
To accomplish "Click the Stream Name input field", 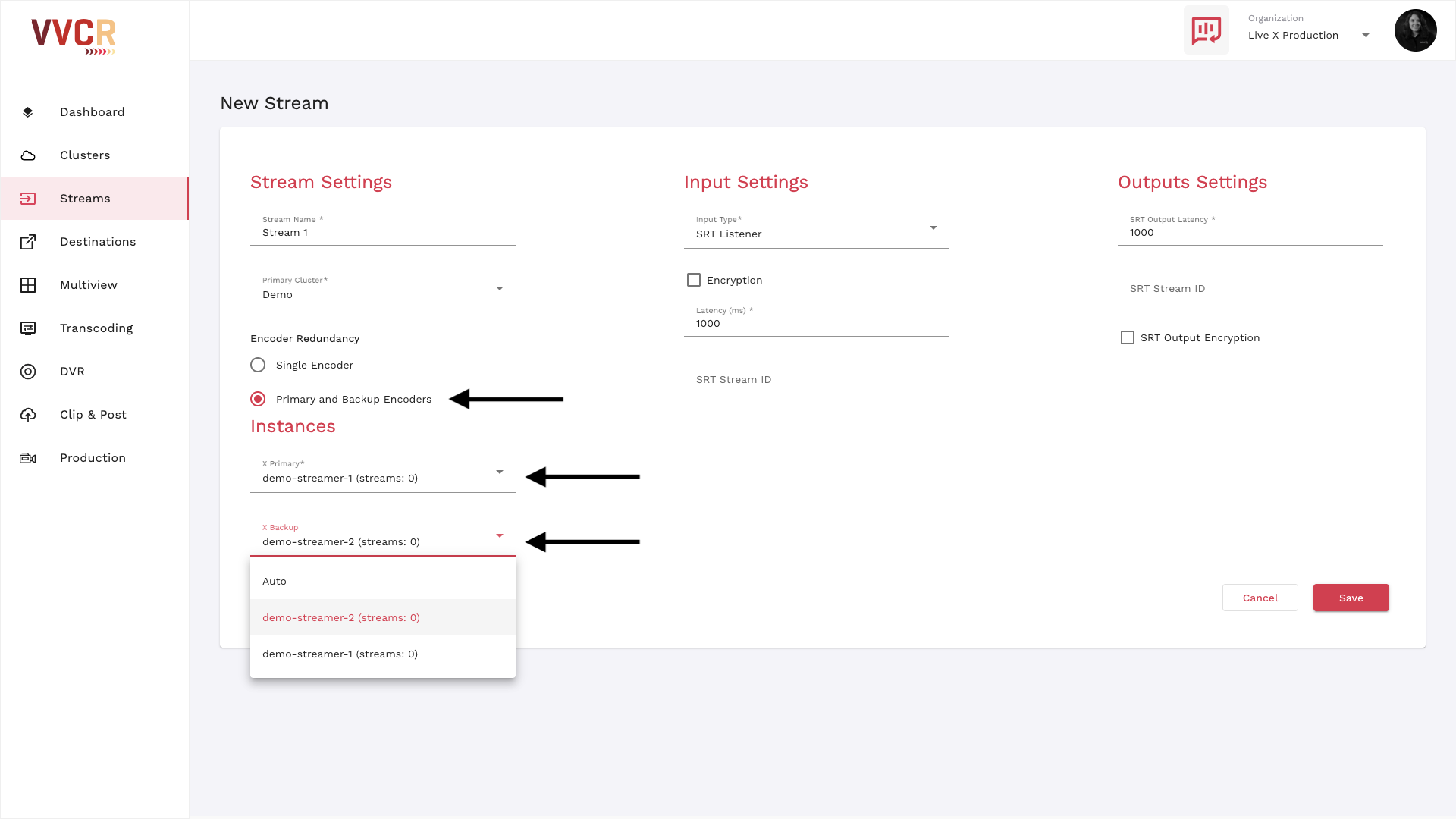I will click(383, 228).
